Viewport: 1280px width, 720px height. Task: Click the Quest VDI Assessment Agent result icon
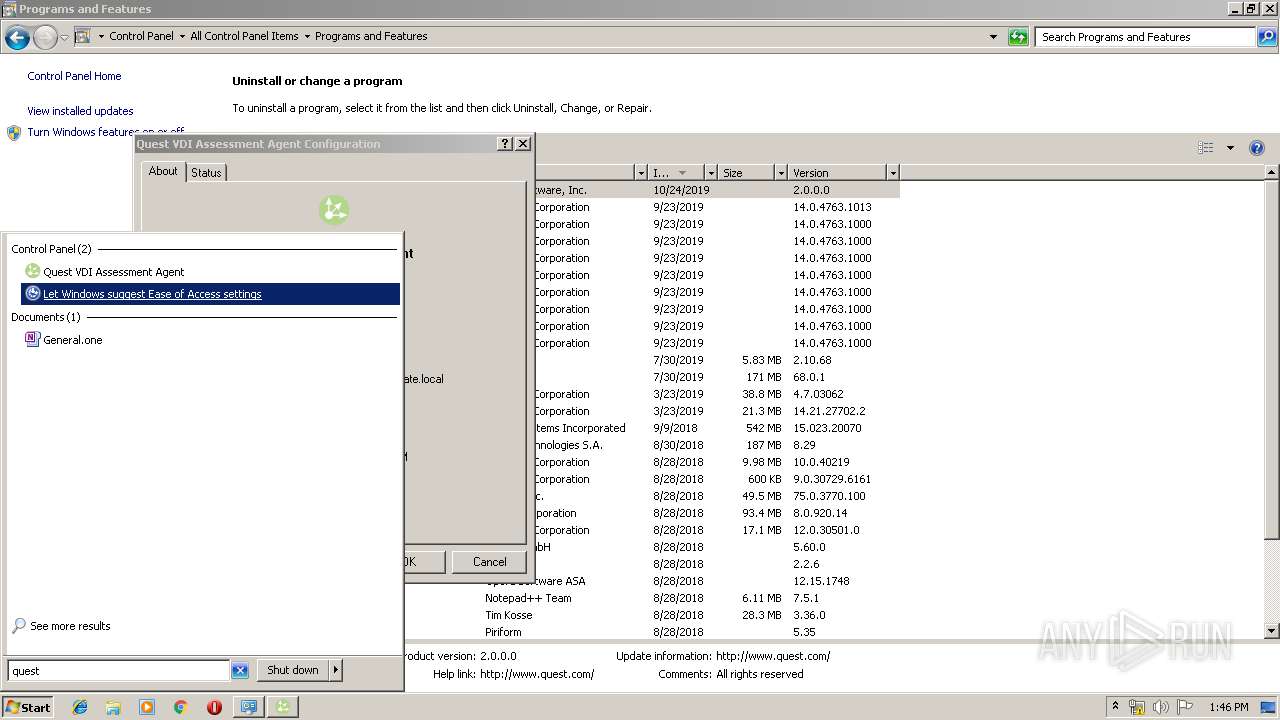[32, 271]
